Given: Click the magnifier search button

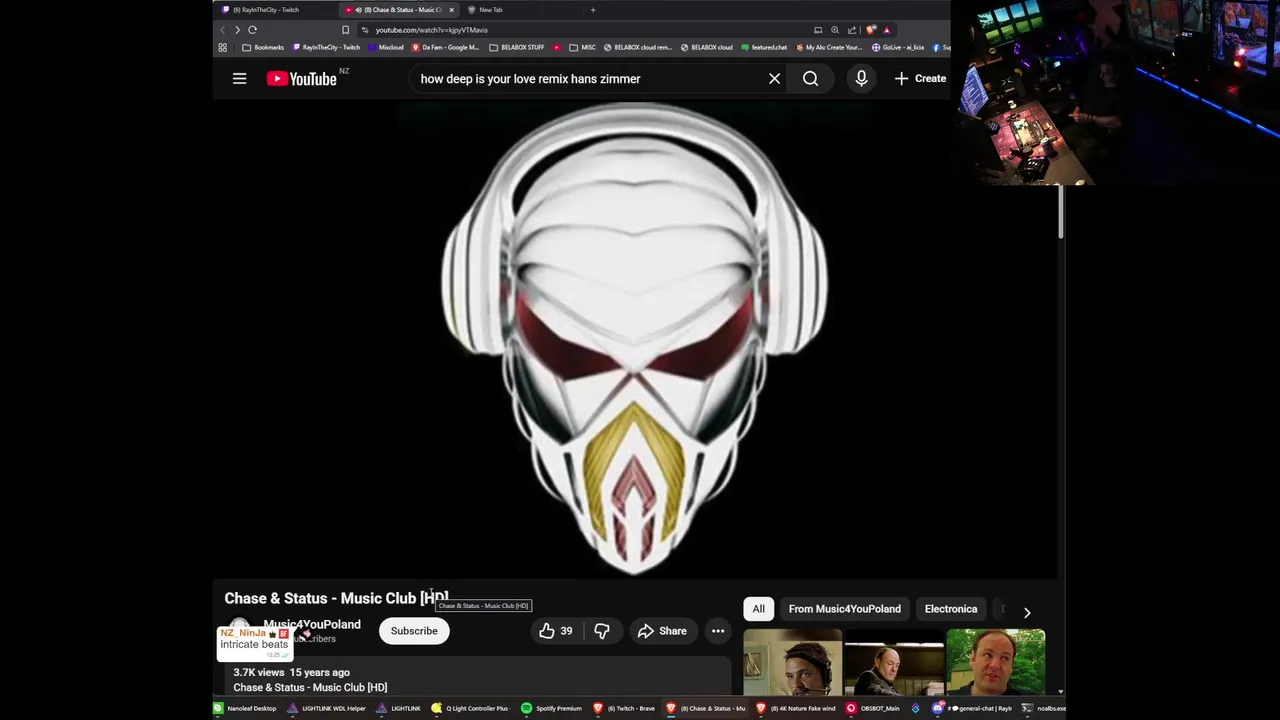Looking at the screenshot, I should 810,79.
